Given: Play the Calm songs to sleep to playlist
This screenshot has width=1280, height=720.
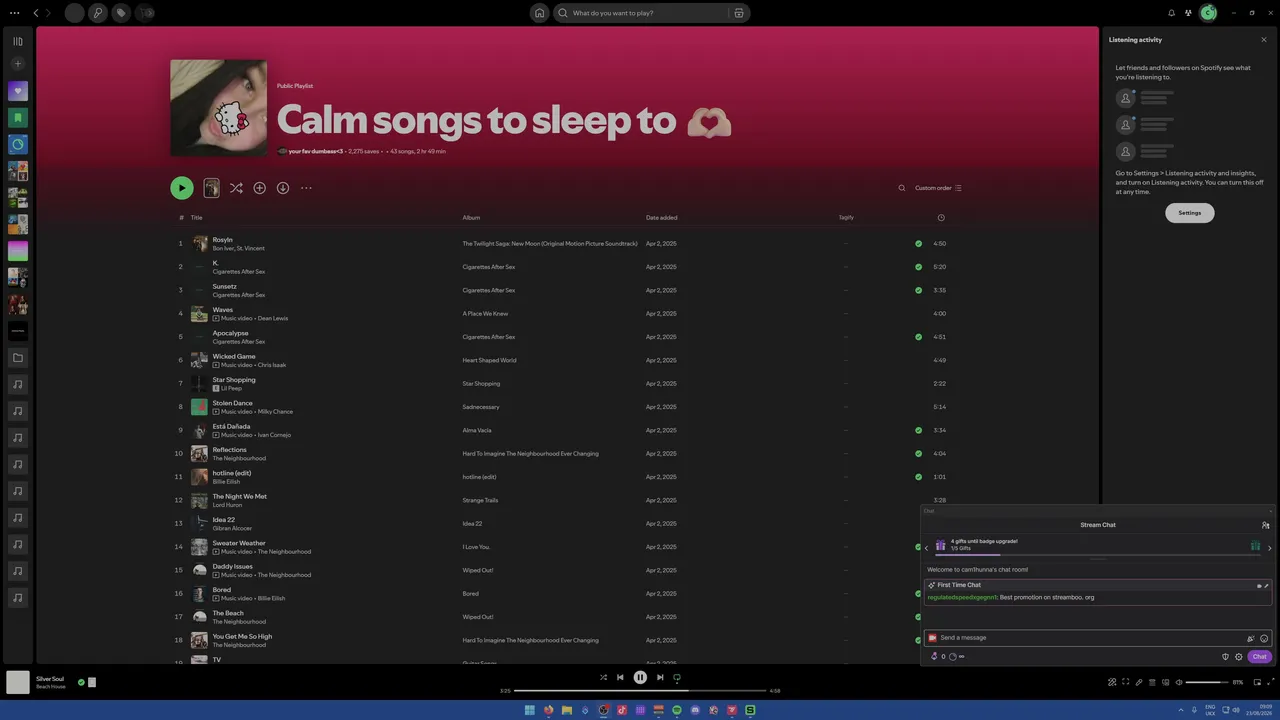Looking at the screenshot, I should 181,188.
